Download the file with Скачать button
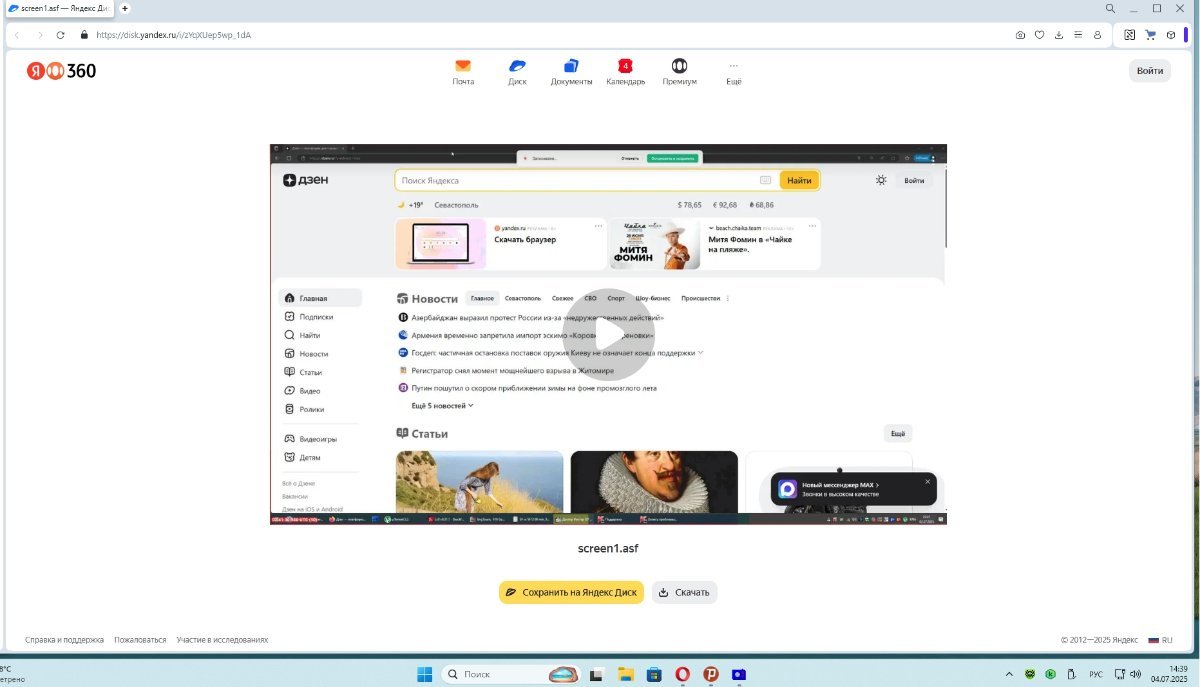 (684, 592)
